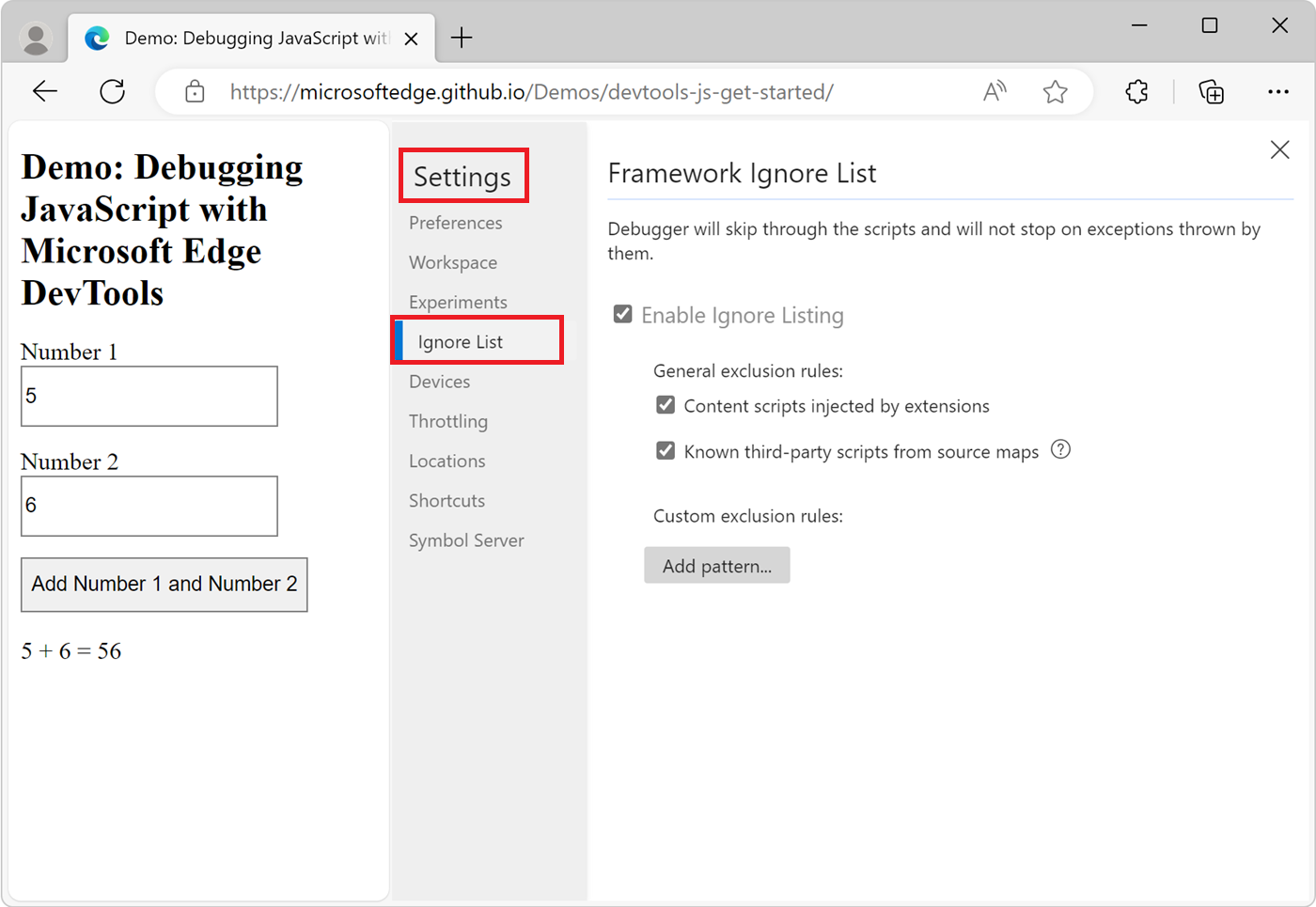Close the DevTools Settings panel

[1279, 149]
